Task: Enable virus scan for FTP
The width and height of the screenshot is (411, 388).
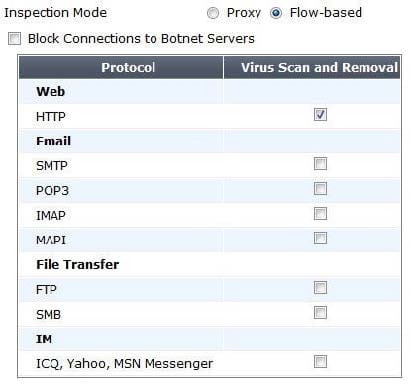Action: pyautogui.click(x=320, y=288)
